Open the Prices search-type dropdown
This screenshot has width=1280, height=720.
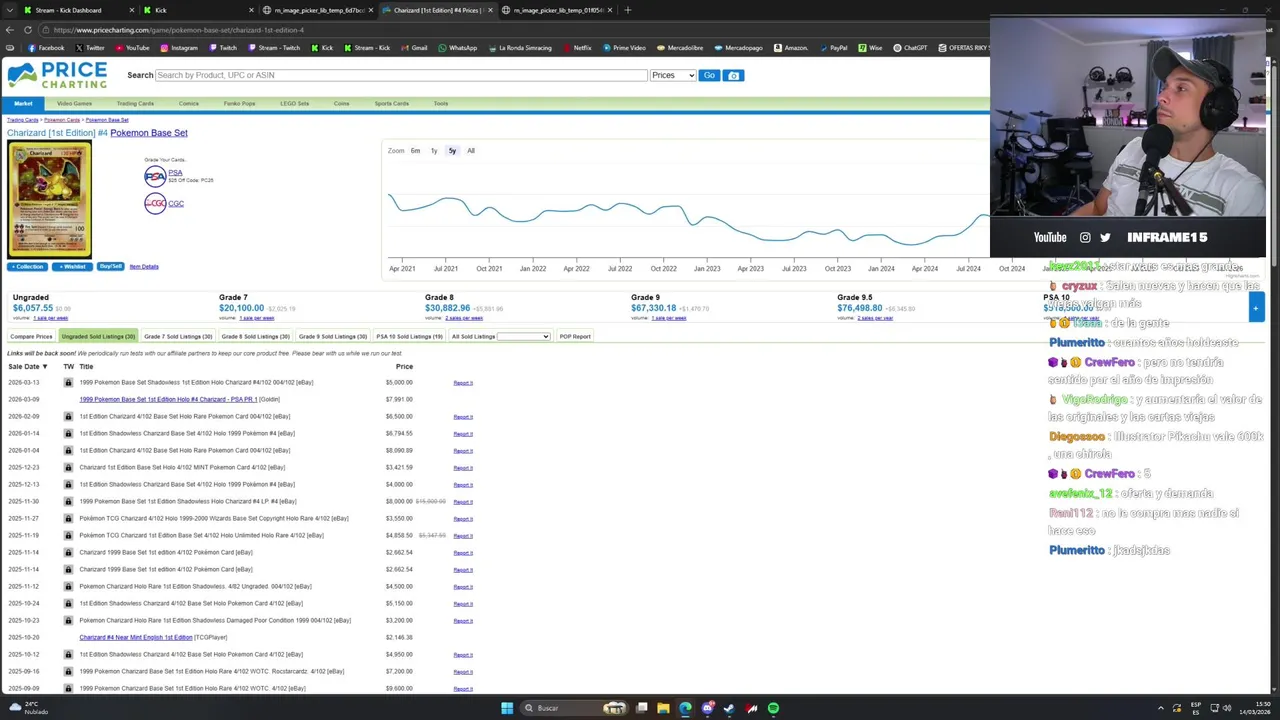pyautogui.click(x=673, y=75)
